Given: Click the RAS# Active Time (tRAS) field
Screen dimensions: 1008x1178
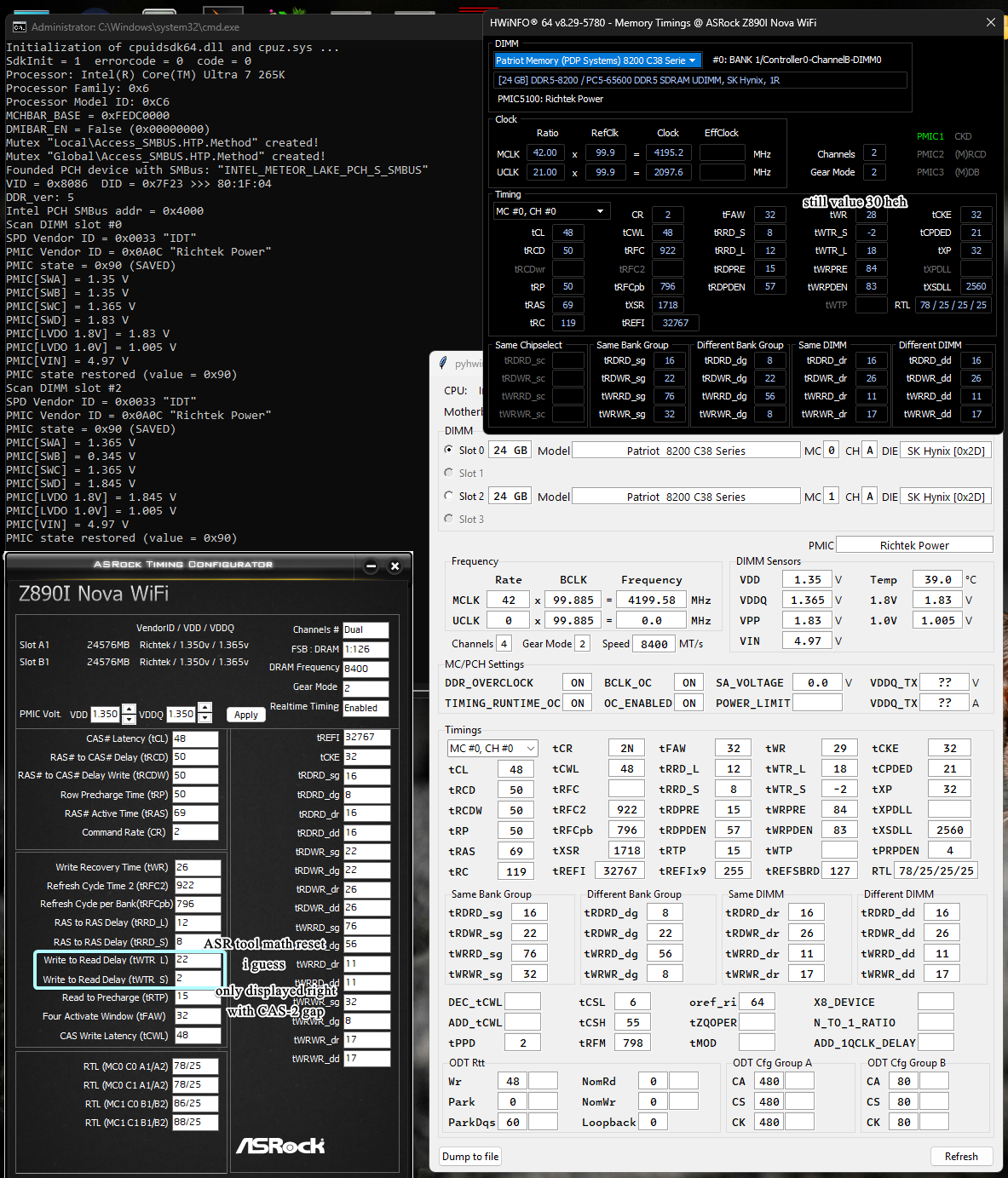Looking at the screenshot, I should pos(195,813).
